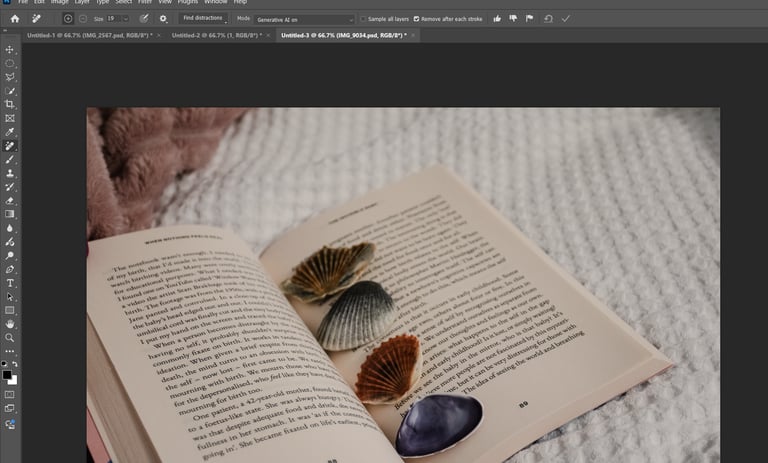Open the brush Size dropdown arrow

pos(125,19)
